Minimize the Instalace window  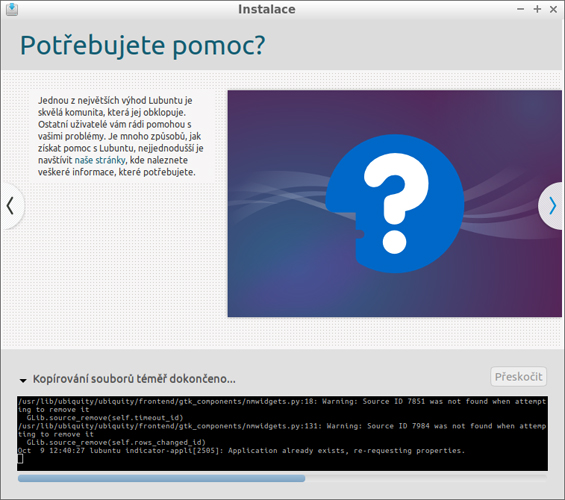click(x=520, y=9)
